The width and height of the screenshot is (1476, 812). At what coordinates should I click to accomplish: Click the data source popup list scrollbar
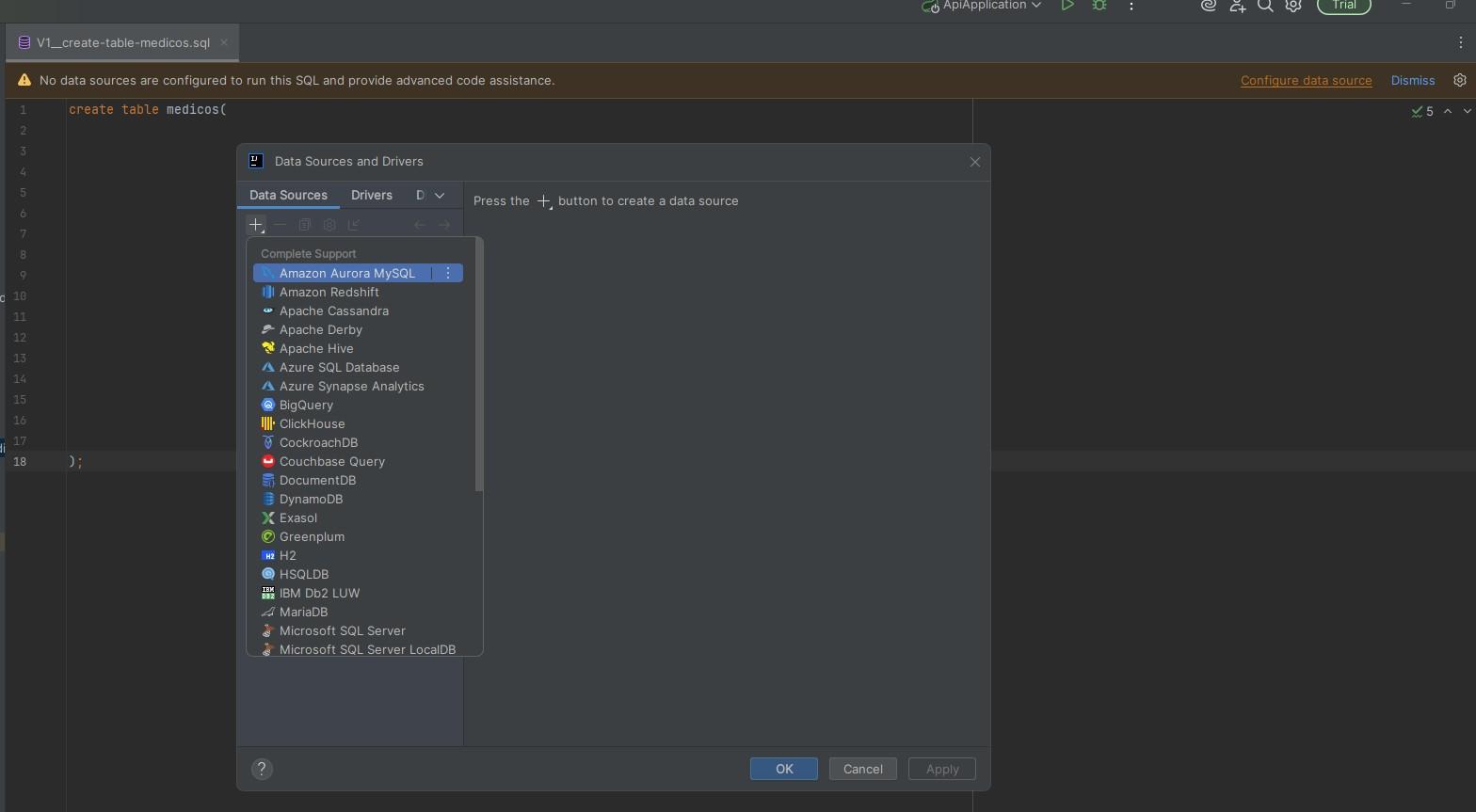[x=479, y=365]
